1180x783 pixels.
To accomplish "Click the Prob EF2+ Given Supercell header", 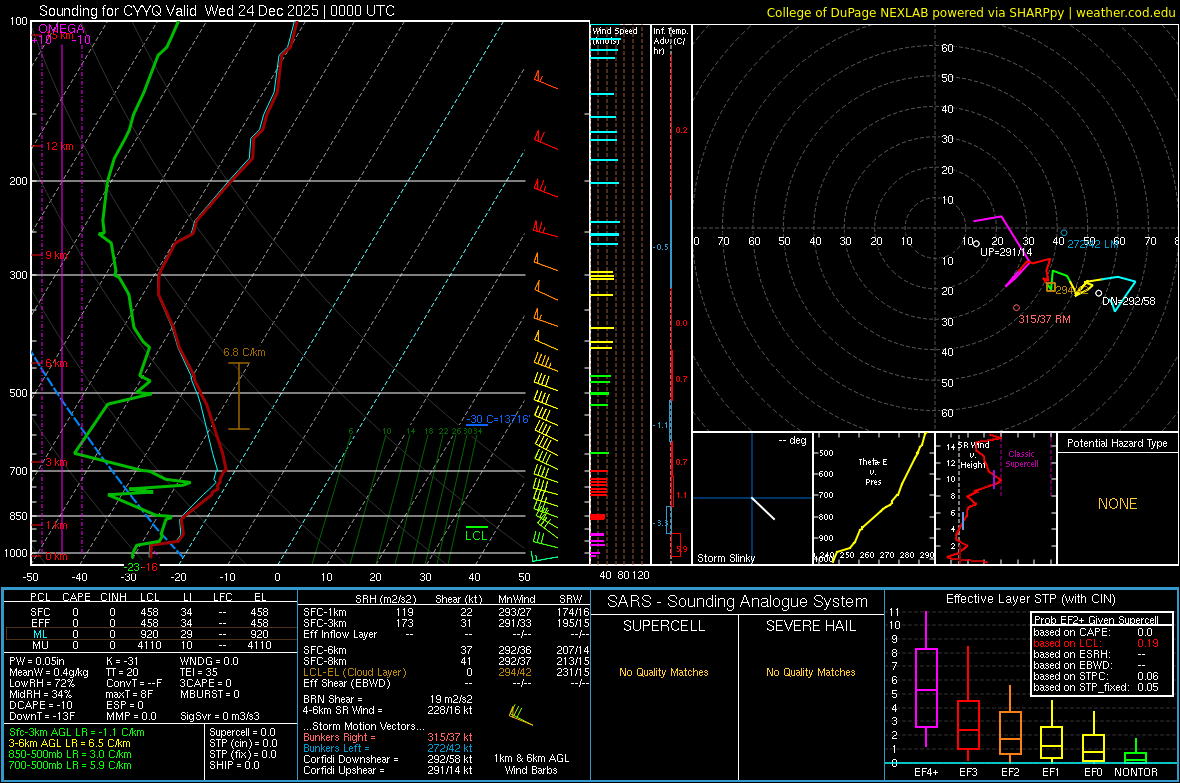I will coord(1094,620).
